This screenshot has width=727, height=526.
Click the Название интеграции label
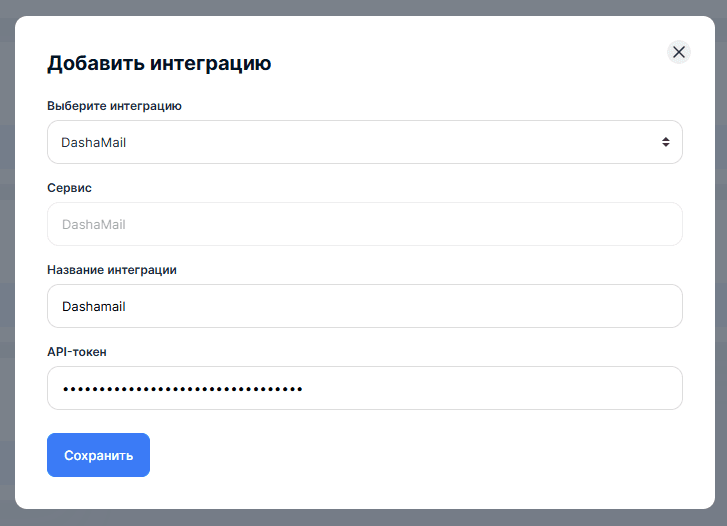pyautogui.click(x=112, y=269)
